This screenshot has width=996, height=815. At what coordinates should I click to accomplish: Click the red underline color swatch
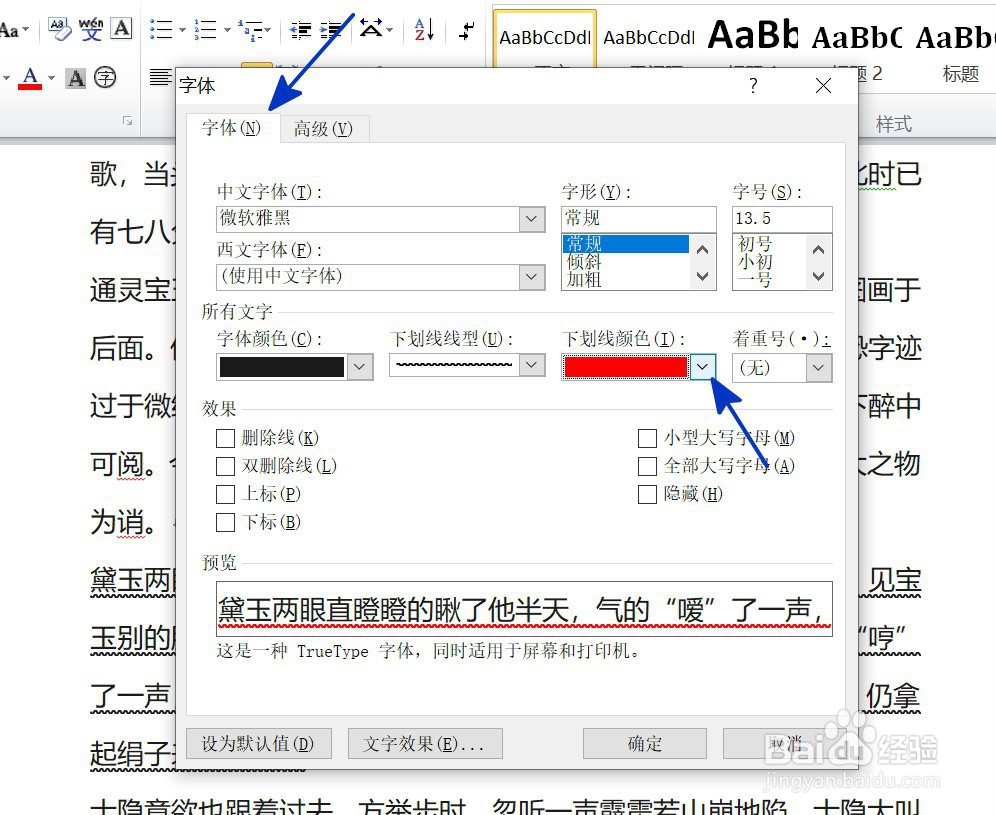point(625,366)
